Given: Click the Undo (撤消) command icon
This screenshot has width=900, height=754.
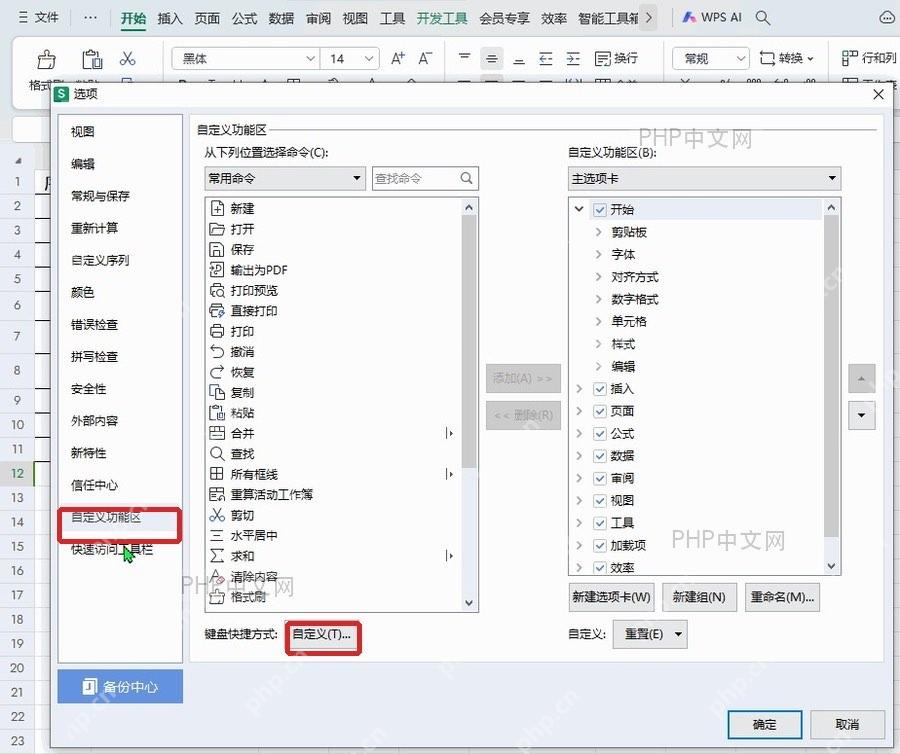Looking at the screenshot, I should (x=217, y=352).
